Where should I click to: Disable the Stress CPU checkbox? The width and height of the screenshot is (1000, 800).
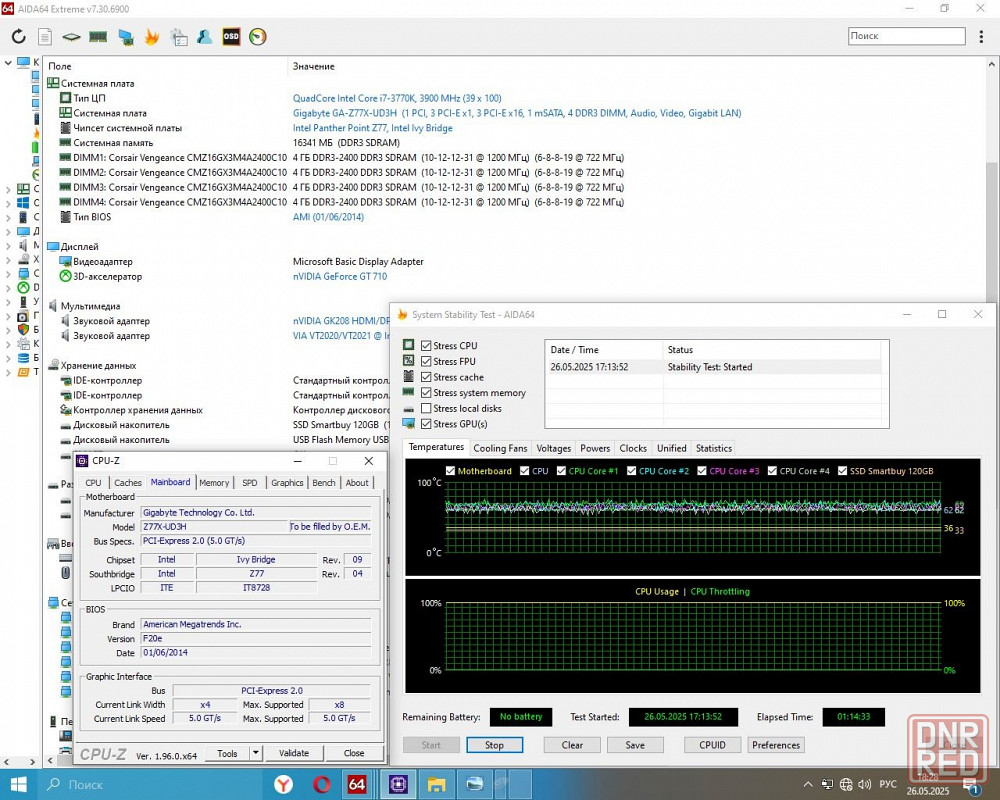pos(427,346)
